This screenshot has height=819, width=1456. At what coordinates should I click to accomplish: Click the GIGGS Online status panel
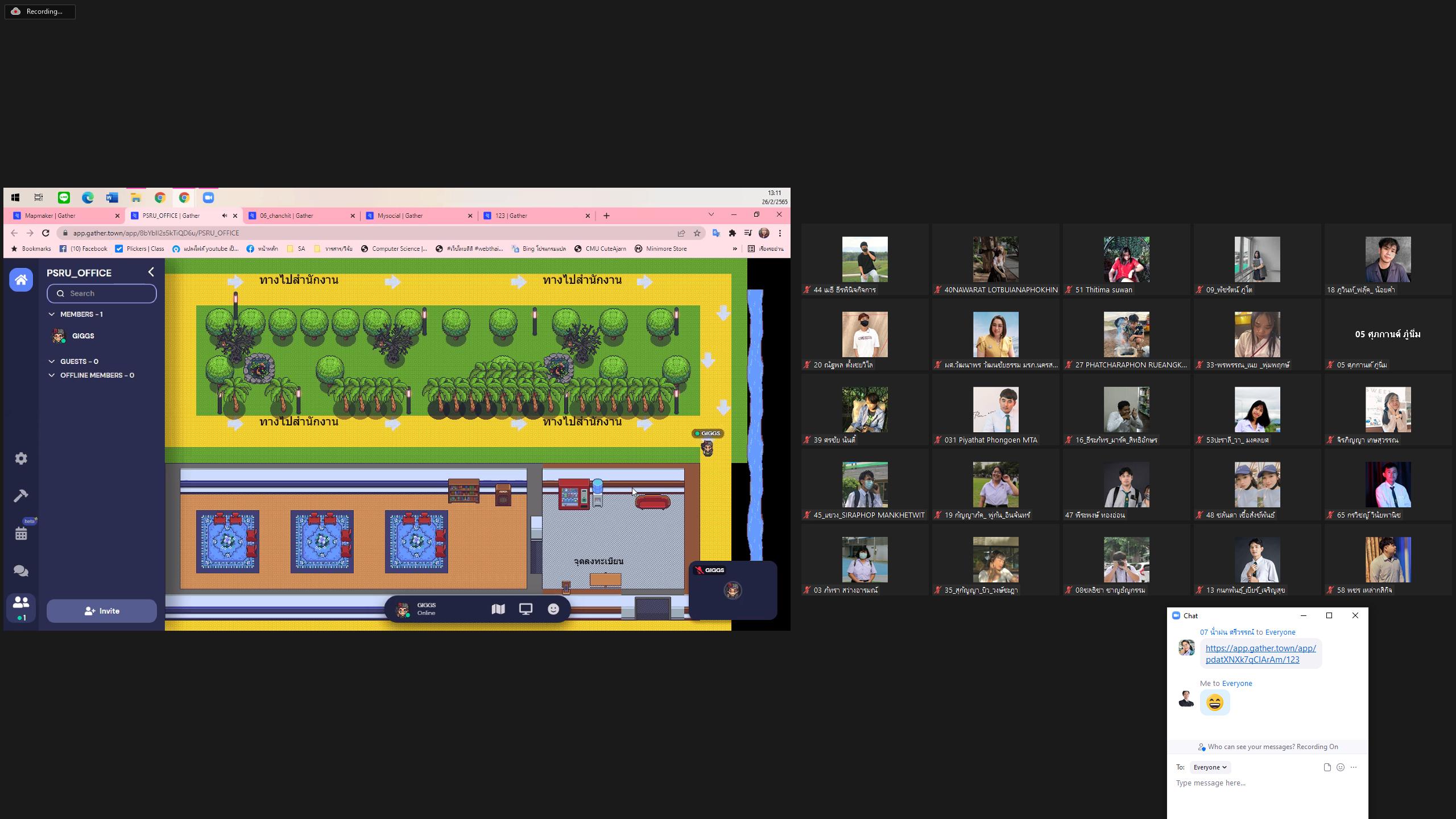(428, 609)
